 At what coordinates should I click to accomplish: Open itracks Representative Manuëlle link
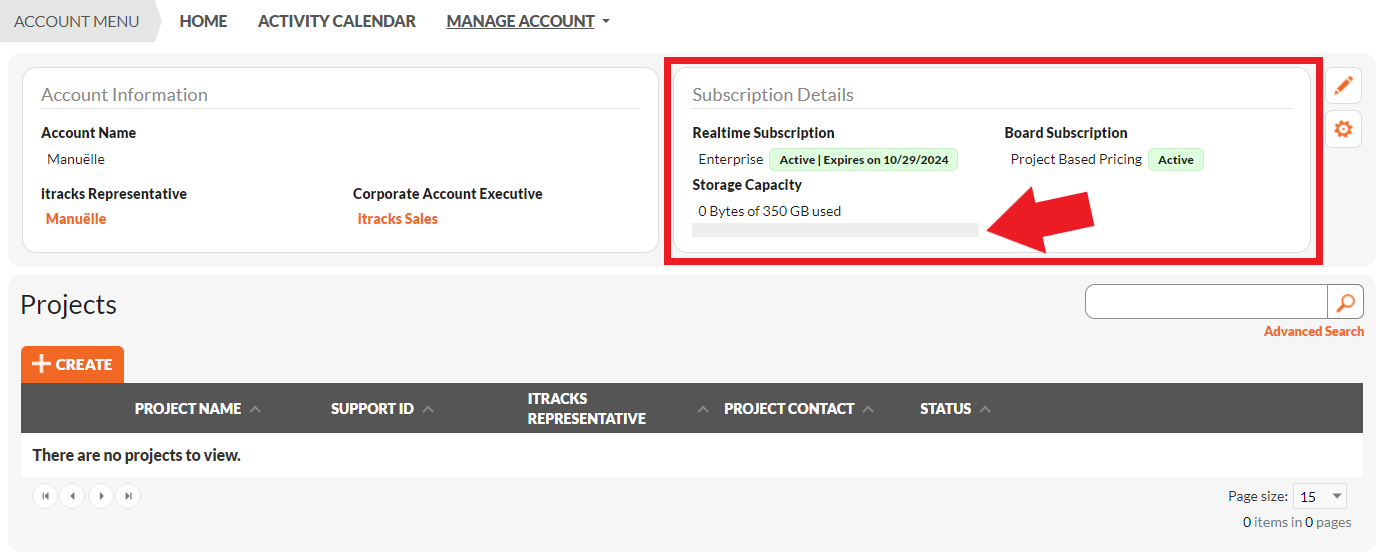[x=76, y=219]
